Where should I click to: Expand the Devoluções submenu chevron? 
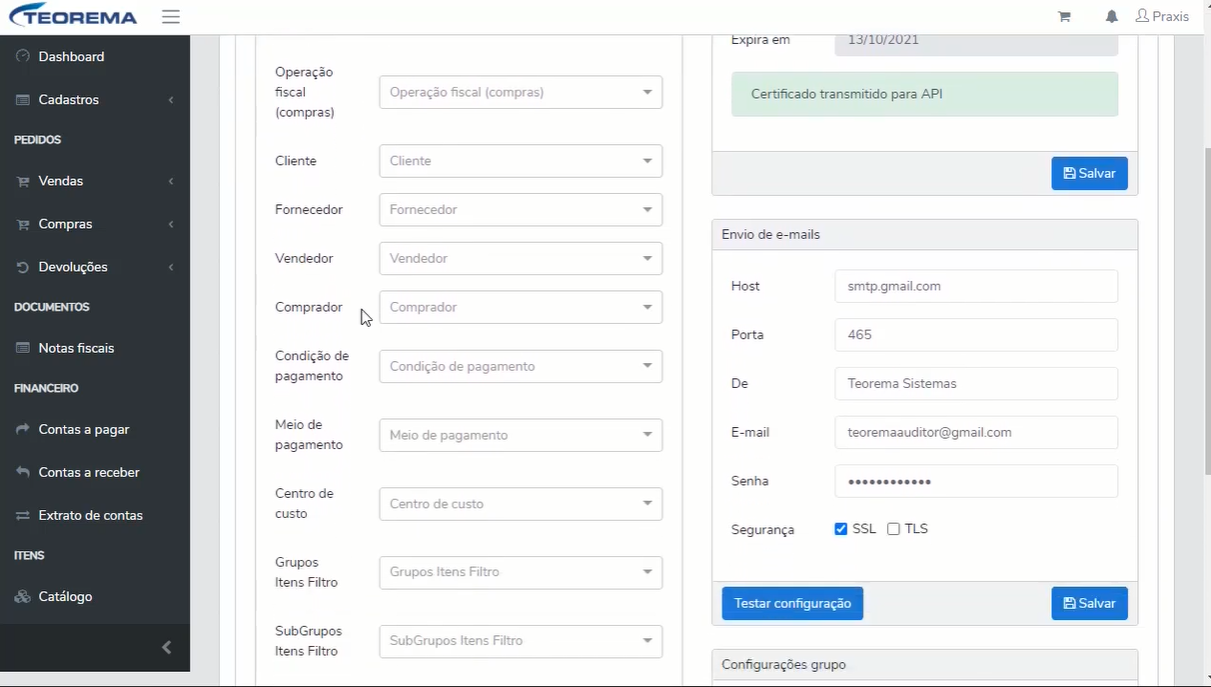(171, 268)
